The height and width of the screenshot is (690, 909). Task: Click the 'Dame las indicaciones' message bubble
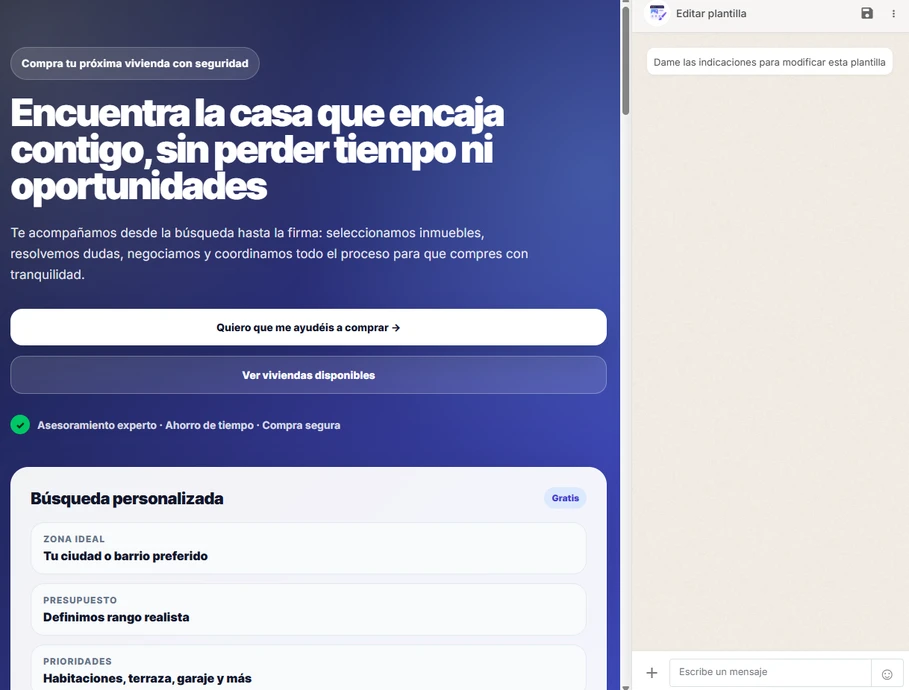pyautogui.click(x=769, y=62)
